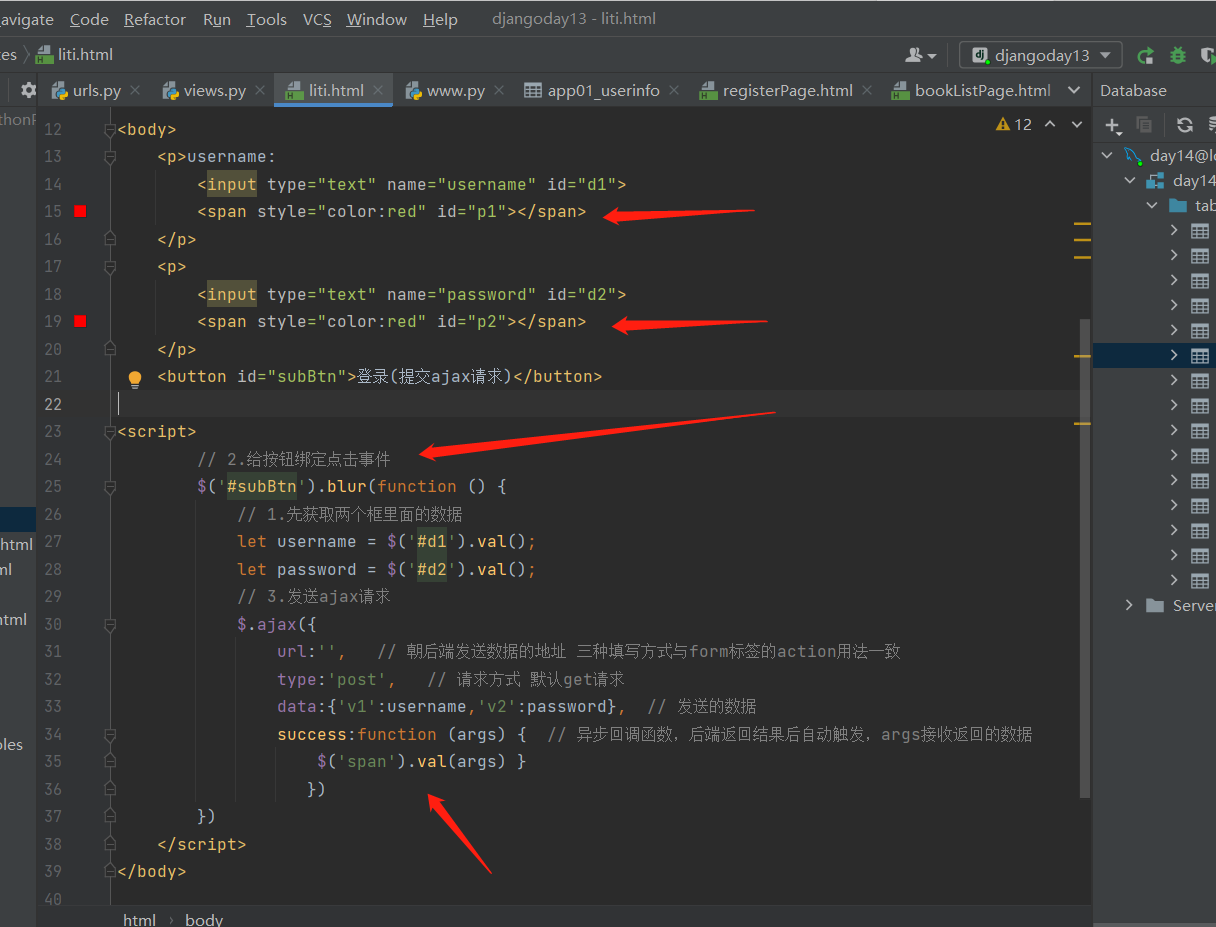Screen dimensions: 1216x927
Task: Close the app01_userinfo tab
Action: [x=675, y=90]
